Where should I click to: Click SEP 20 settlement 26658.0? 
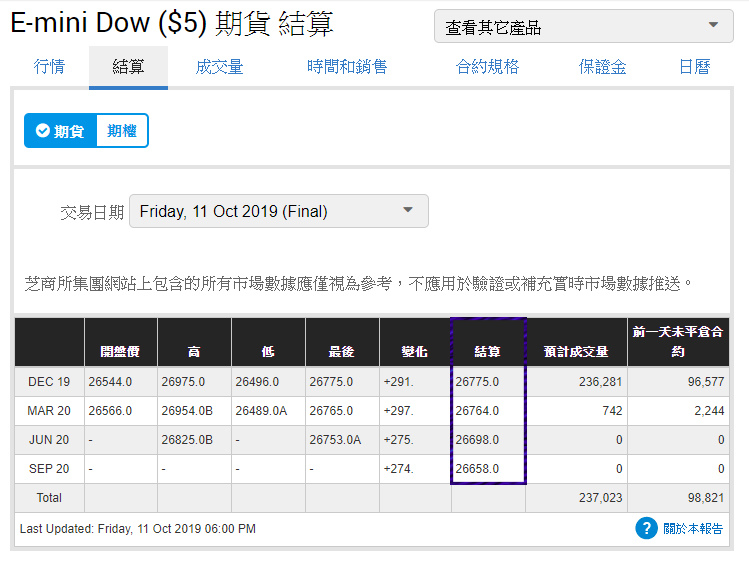click(x=477, y=469)
